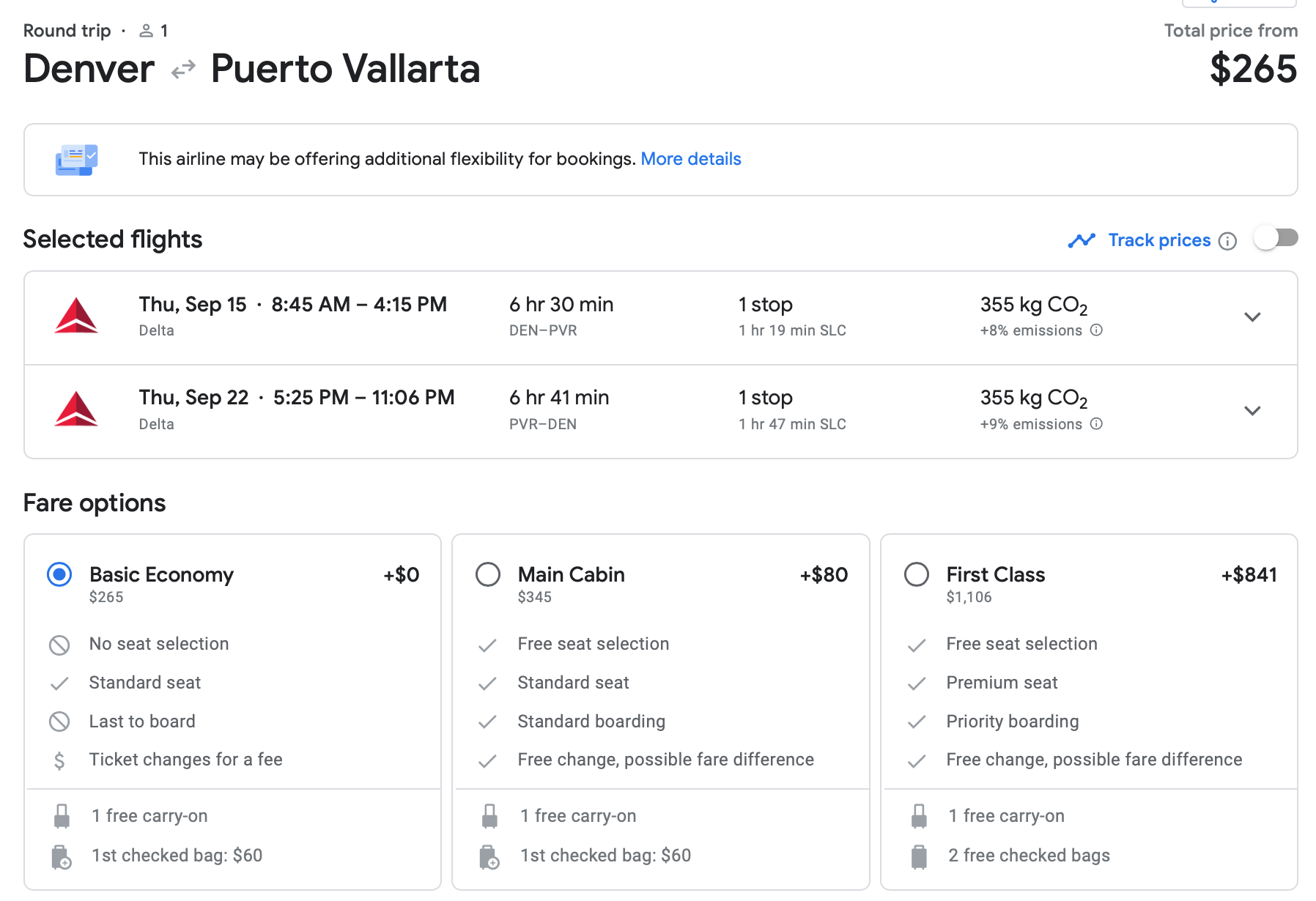Click the passenger count icon
The image size is (1316, 901).
[147, 31]
